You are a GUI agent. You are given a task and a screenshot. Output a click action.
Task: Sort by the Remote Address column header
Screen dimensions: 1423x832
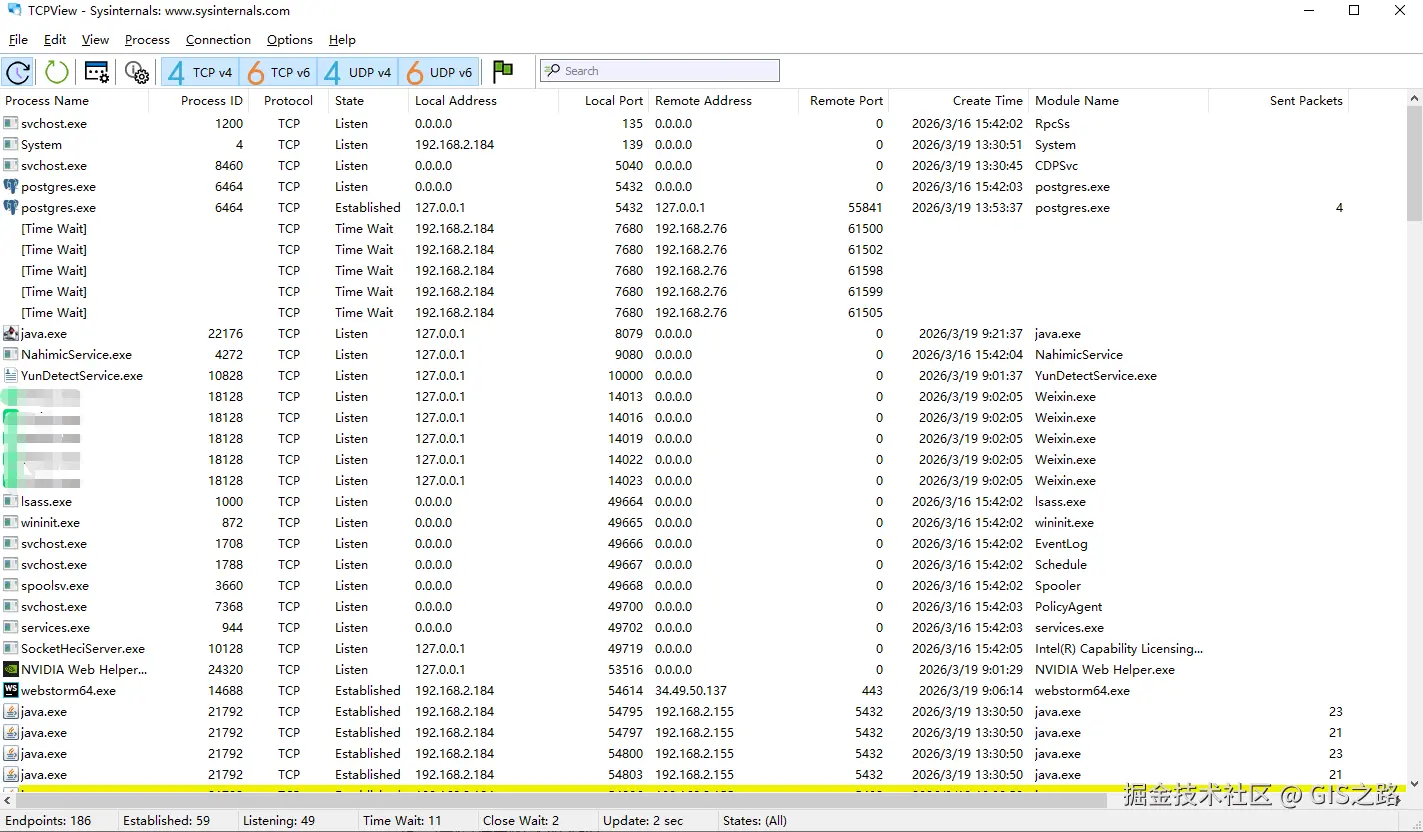pos(723,101)
